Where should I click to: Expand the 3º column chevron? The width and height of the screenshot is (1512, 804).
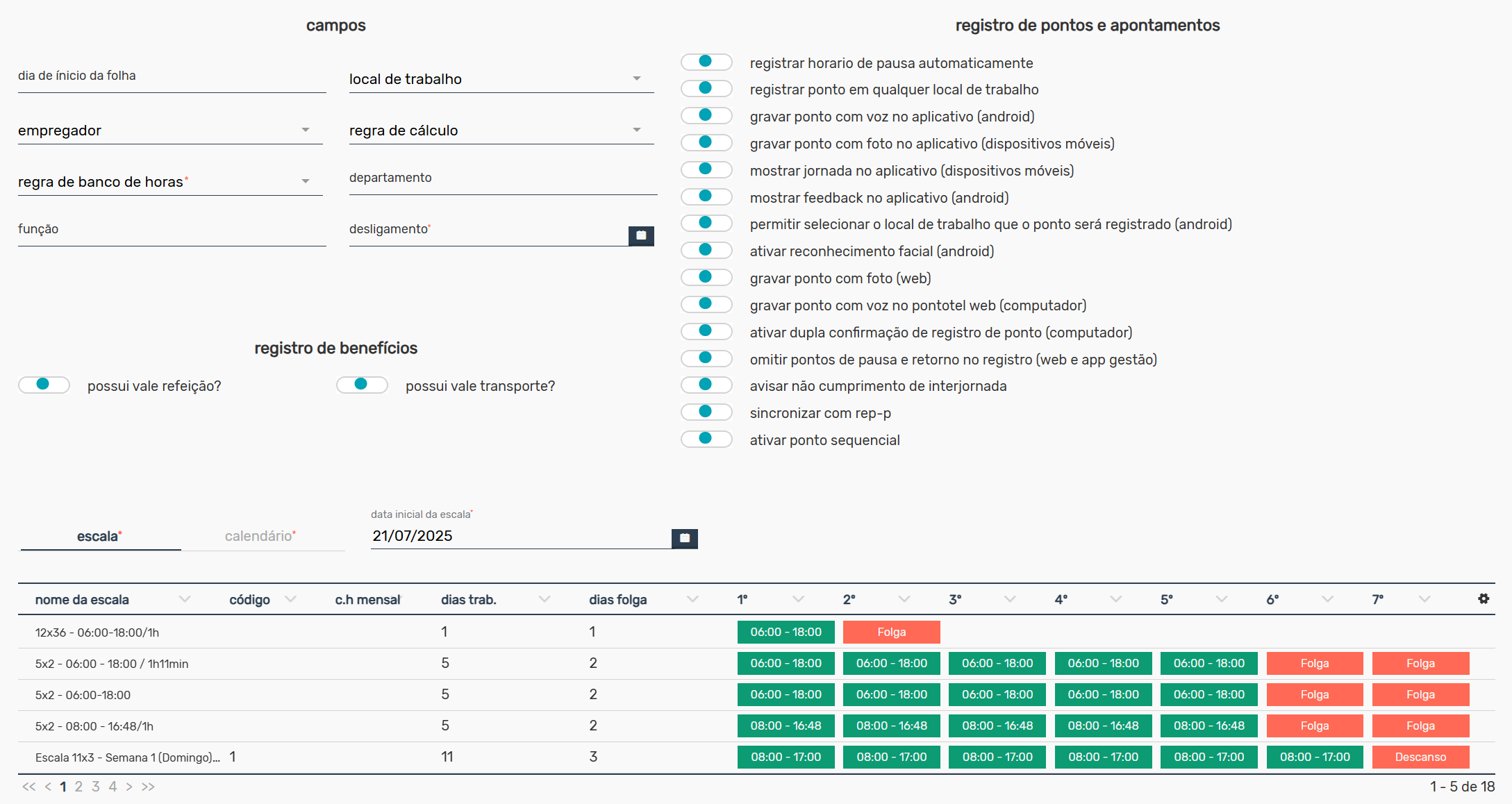click(1010, 599)
